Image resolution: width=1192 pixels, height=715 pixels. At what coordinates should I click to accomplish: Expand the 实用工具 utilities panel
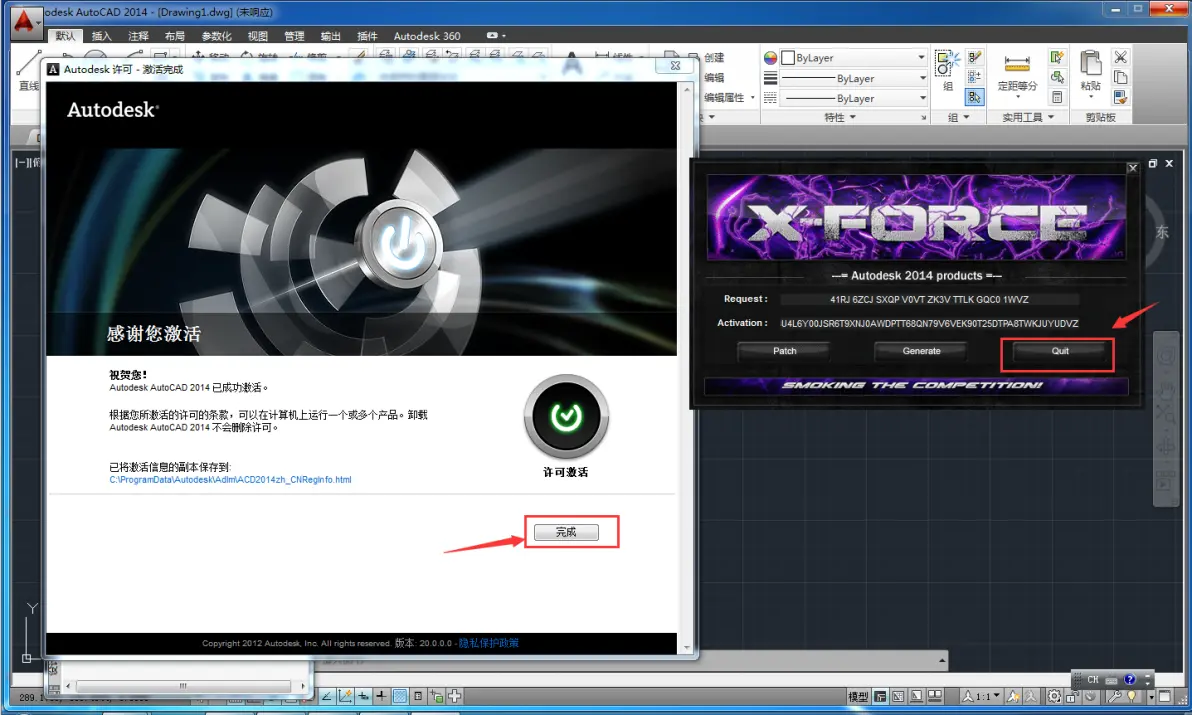(x=1028, y=117)
